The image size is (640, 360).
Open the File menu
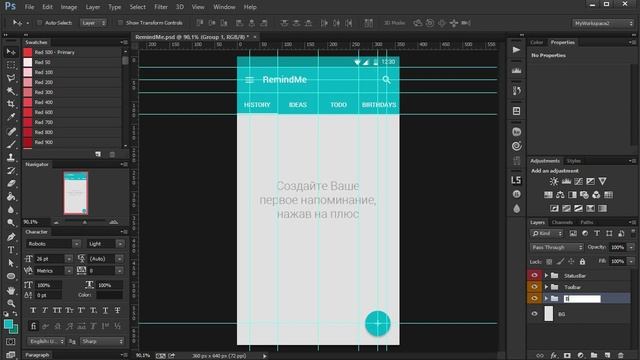tap(29, 7)
